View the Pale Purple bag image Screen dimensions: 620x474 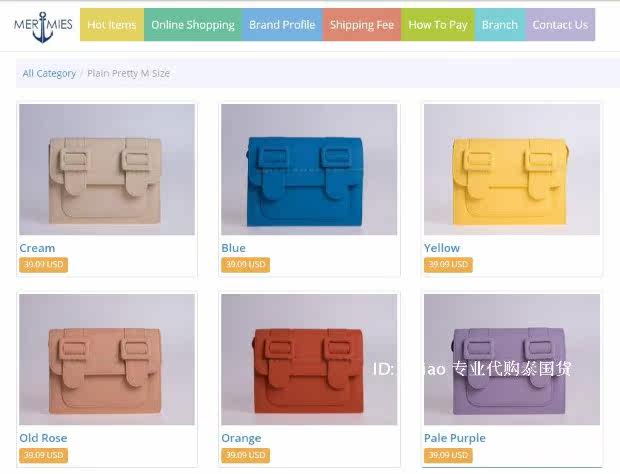tap(512, 359)
